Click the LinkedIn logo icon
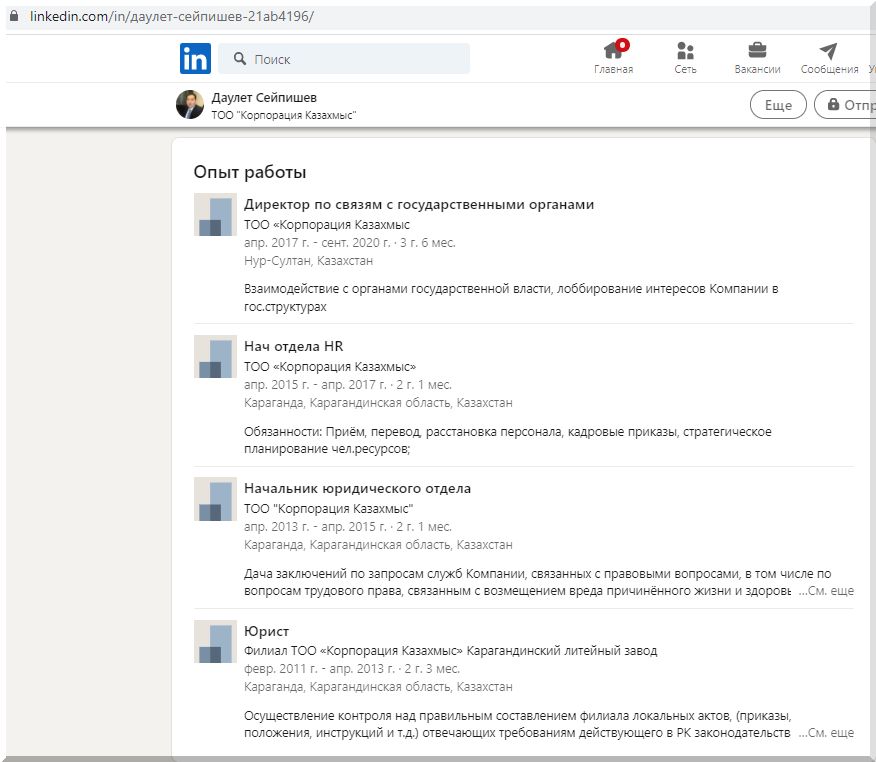876x762 pixels. (x=195, y=59)
